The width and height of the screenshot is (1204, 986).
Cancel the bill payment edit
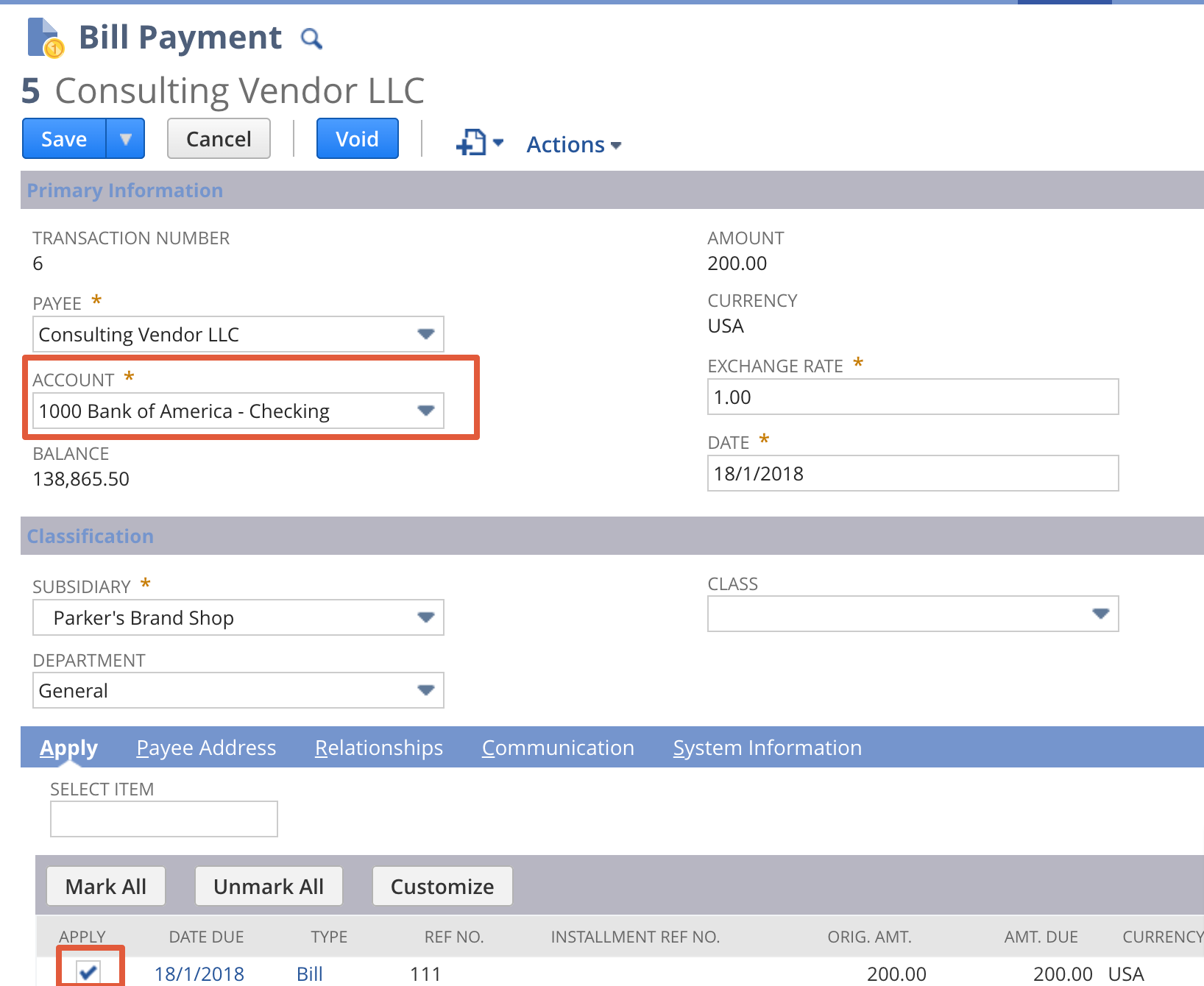(219, 138)
